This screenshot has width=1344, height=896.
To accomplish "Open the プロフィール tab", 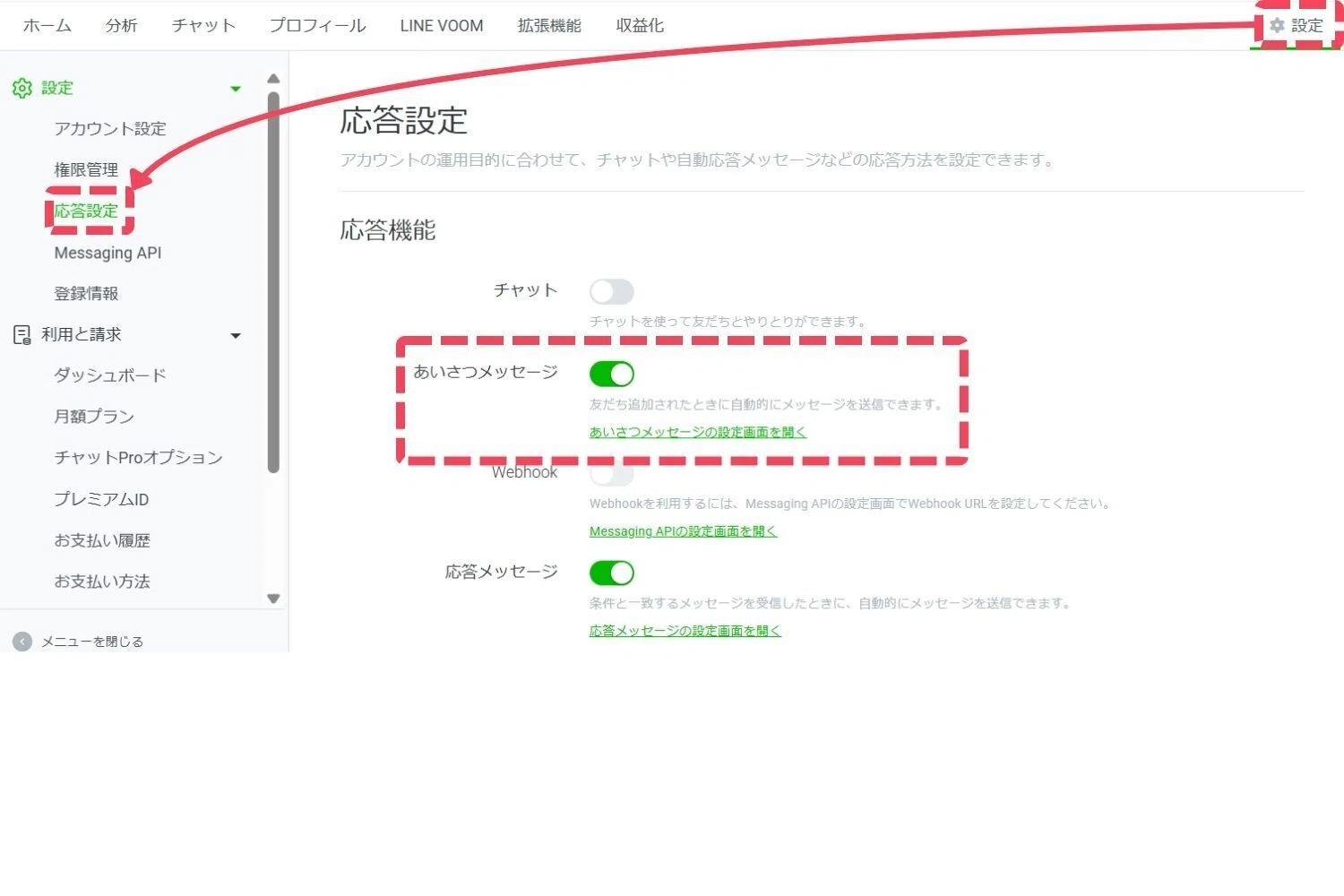I will [317, 26].
